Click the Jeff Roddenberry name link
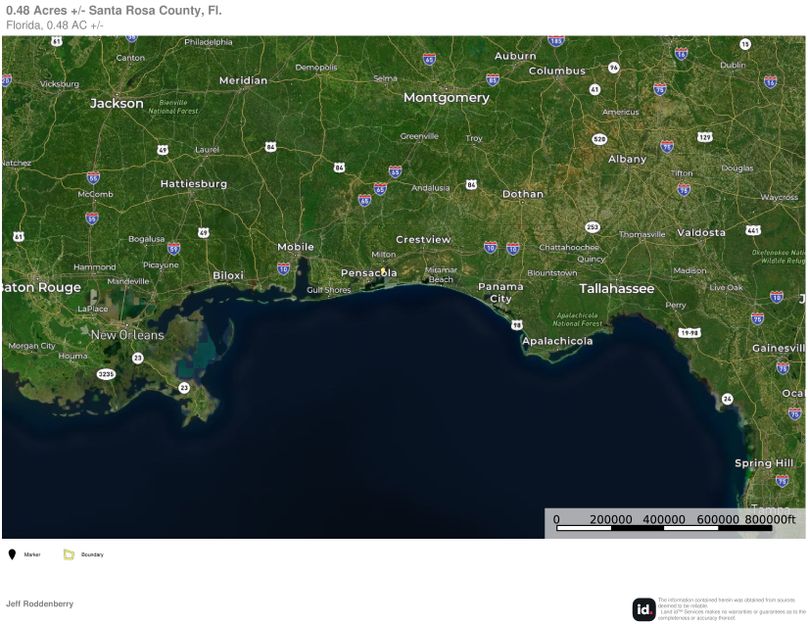Viewport: 808px width, 624px height. pyautogui.click(x=42, y=603)
